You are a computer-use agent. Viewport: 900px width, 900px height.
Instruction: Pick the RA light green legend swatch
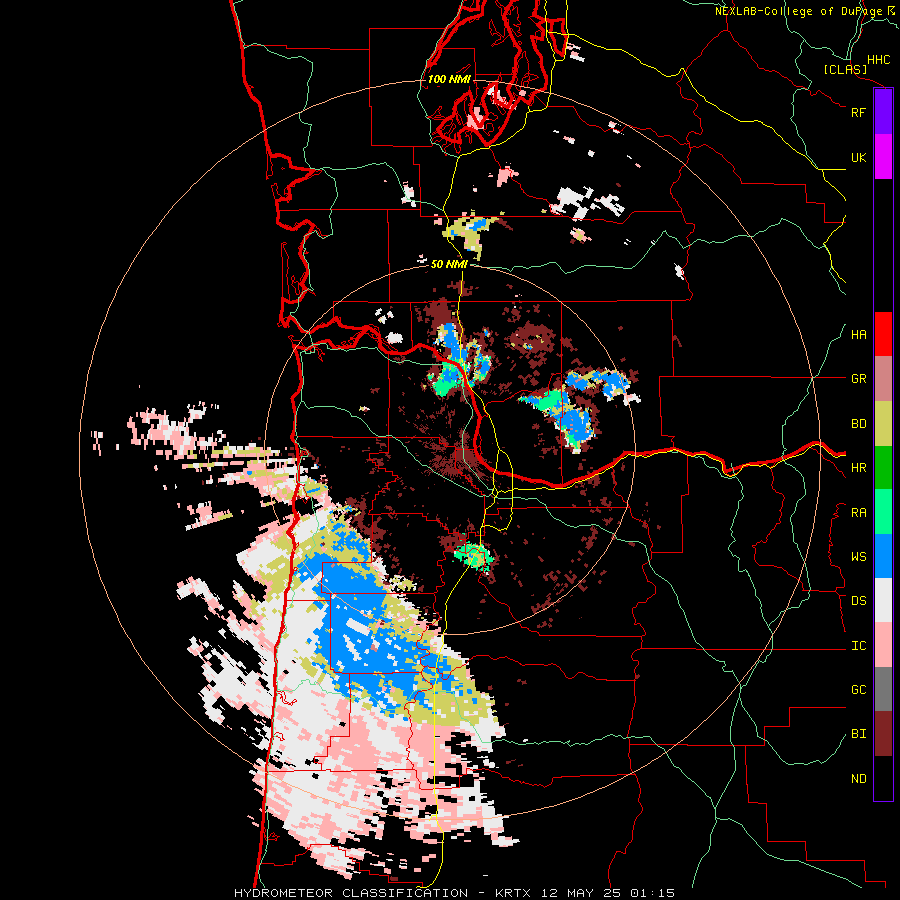coord(883,513)
